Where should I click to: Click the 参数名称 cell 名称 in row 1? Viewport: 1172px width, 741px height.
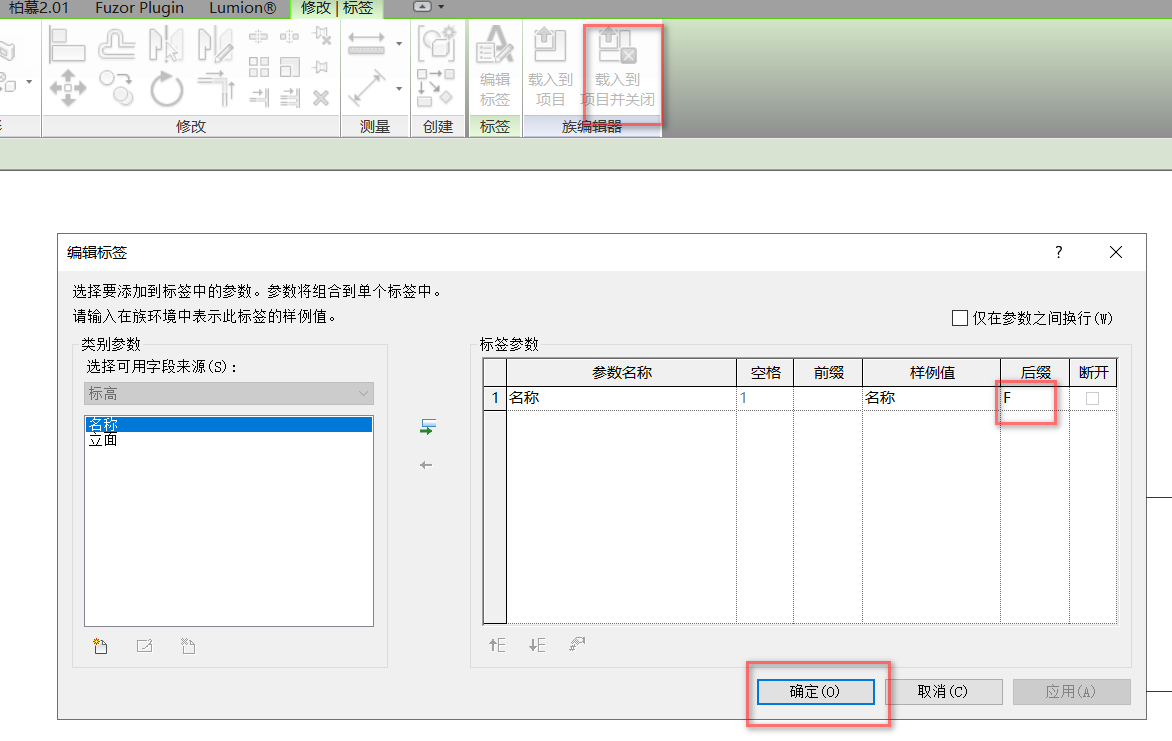pyautogui.click(x=622, y=398)
